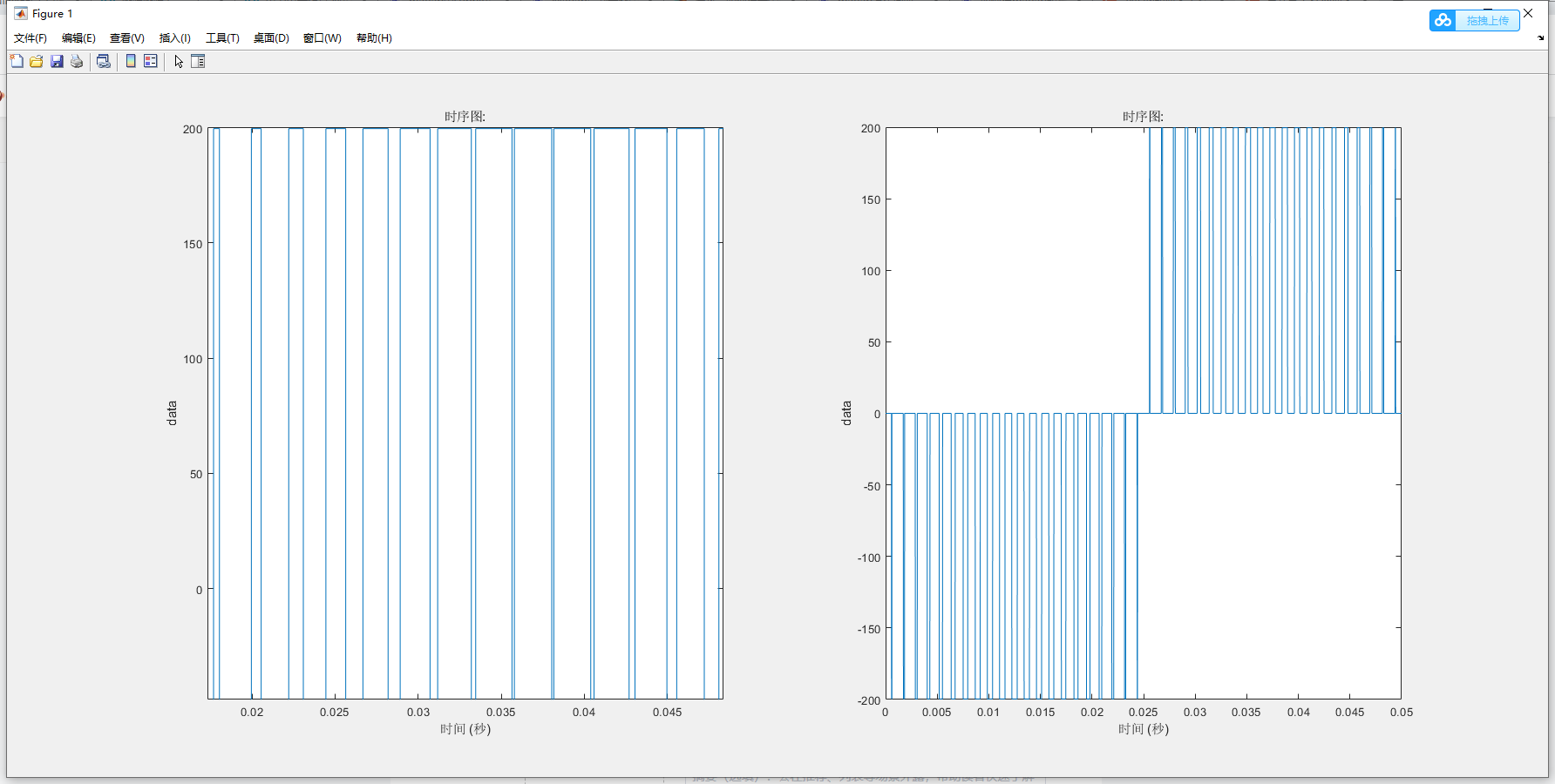
Task: Open the 窗口(W) menu
Action: 323,38
